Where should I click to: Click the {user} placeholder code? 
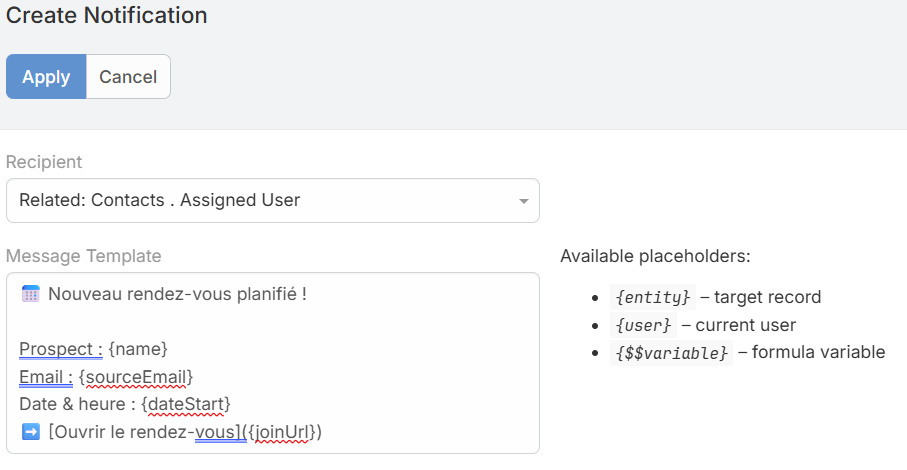645,325
